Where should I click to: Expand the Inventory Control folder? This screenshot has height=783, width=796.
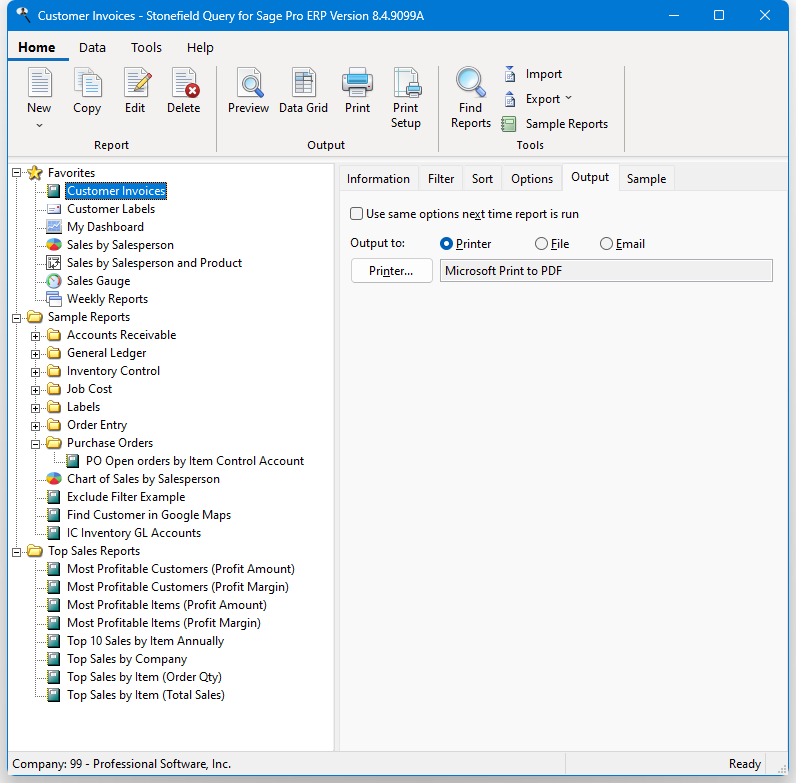pyautogui.click(x=35, y=372)
